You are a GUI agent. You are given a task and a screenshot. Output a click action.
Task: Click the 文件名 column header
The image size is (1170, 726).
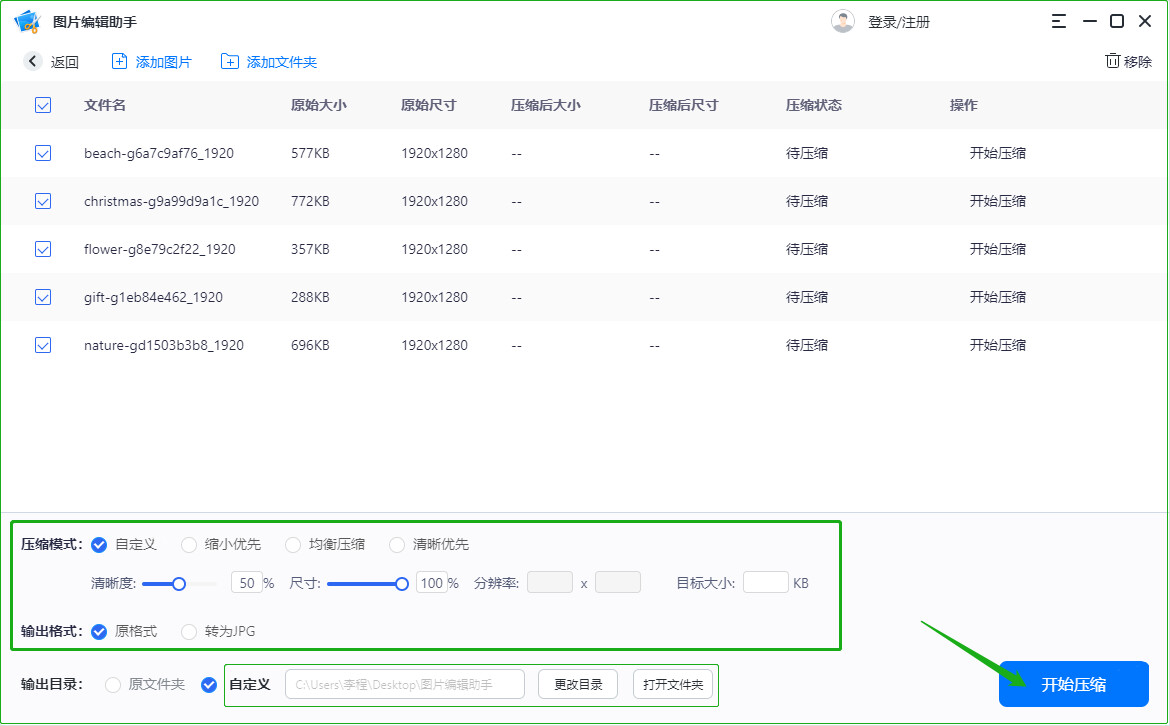tap(104, 105)
